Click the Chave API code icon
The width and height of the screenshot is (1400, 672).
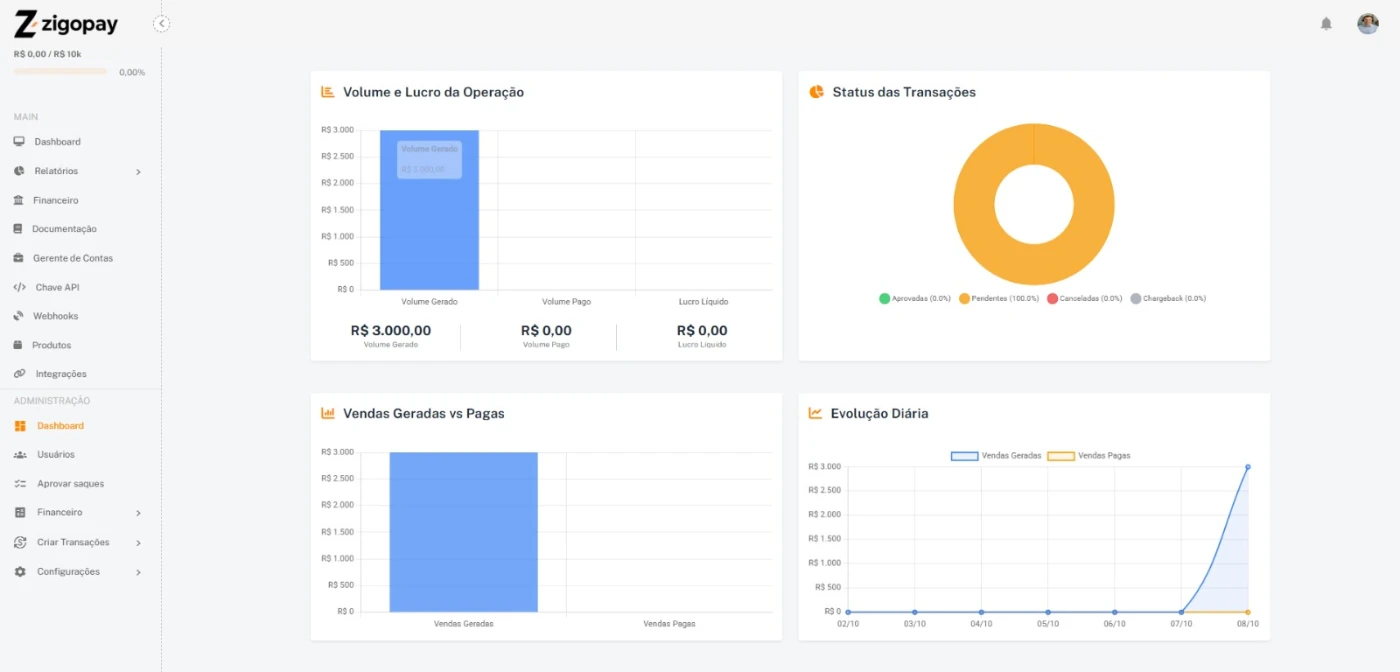(x=19, y=287)
